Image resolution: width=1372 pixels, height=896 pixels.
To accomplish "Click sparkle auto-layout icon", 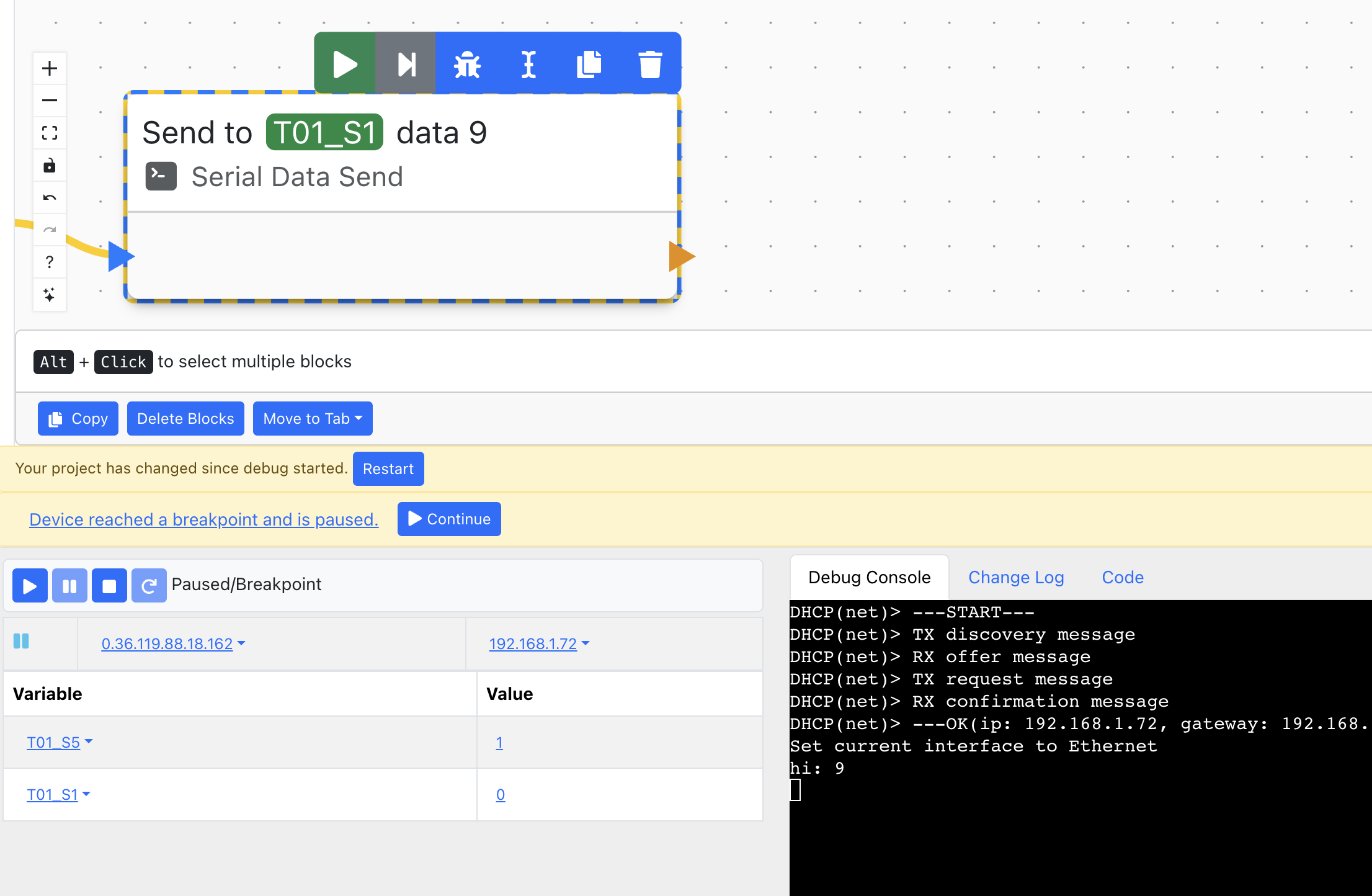I will (50, 294).
